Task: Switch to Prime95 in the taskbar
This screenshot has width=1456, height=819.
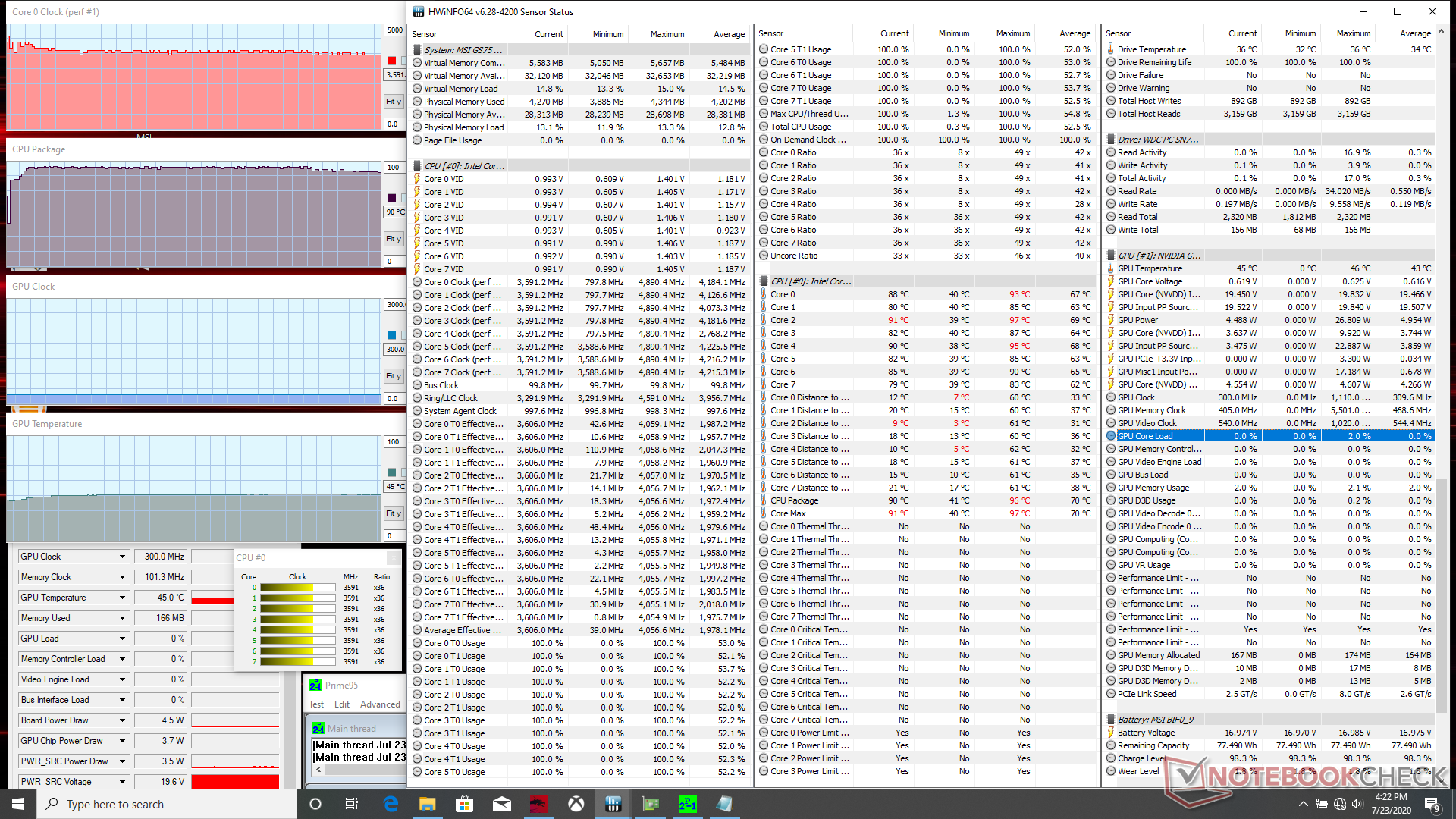Action: pos(688,804)
